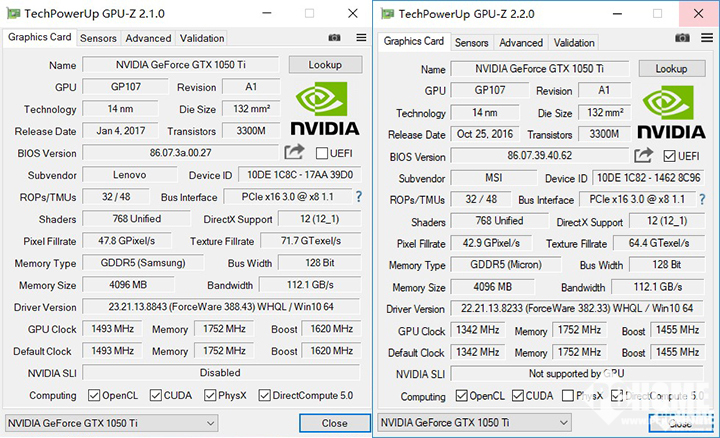This screenshot has width=720, height=438.
Task: Click GPU Clock value 1493 MHz
Action: pos(112,329)
